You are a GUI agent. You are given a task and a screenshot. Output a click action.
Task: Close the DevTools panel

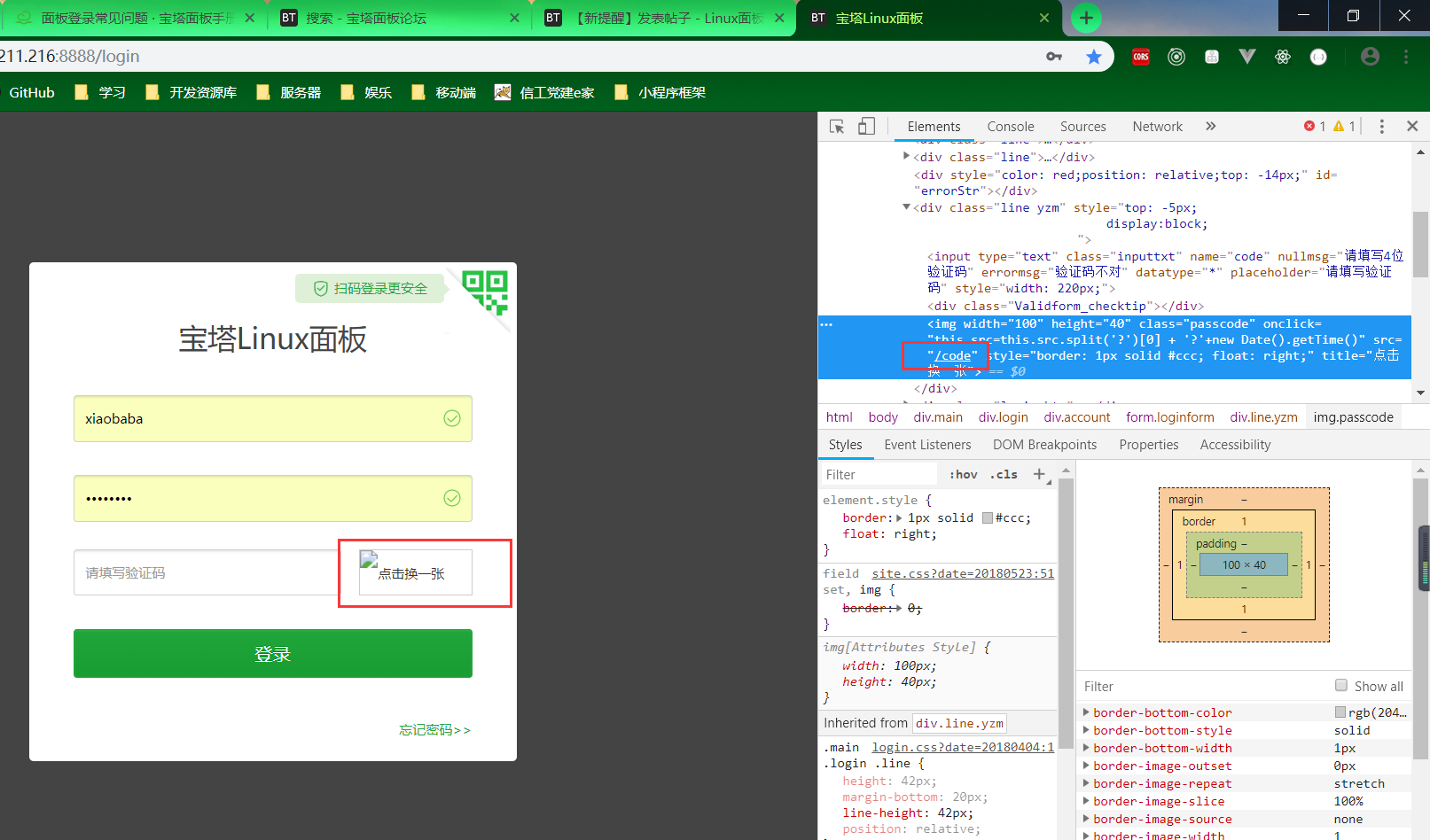coord(1412,127)
